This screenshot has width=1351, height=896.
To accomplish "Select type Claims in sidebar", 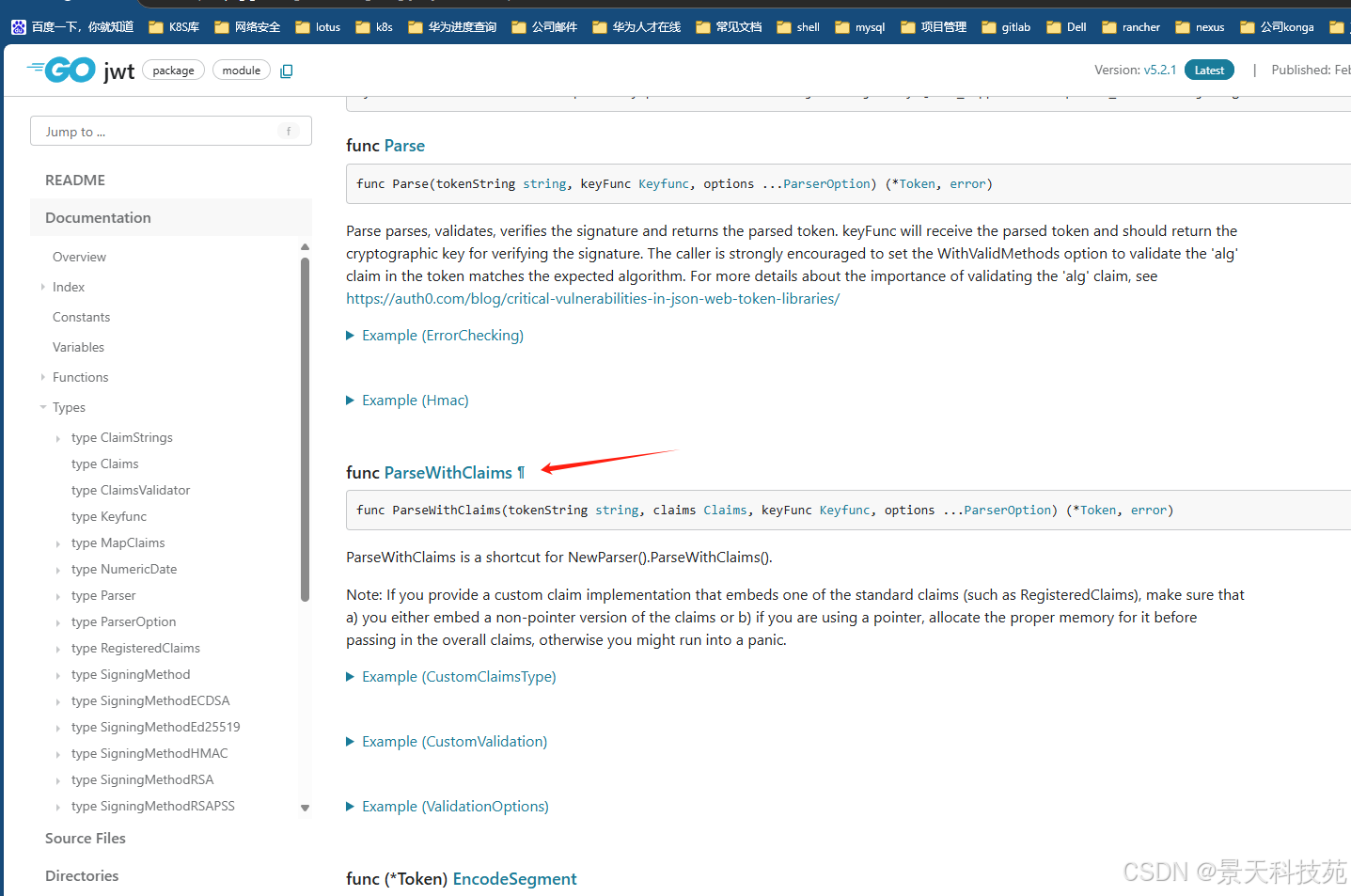I will point(104,464).
